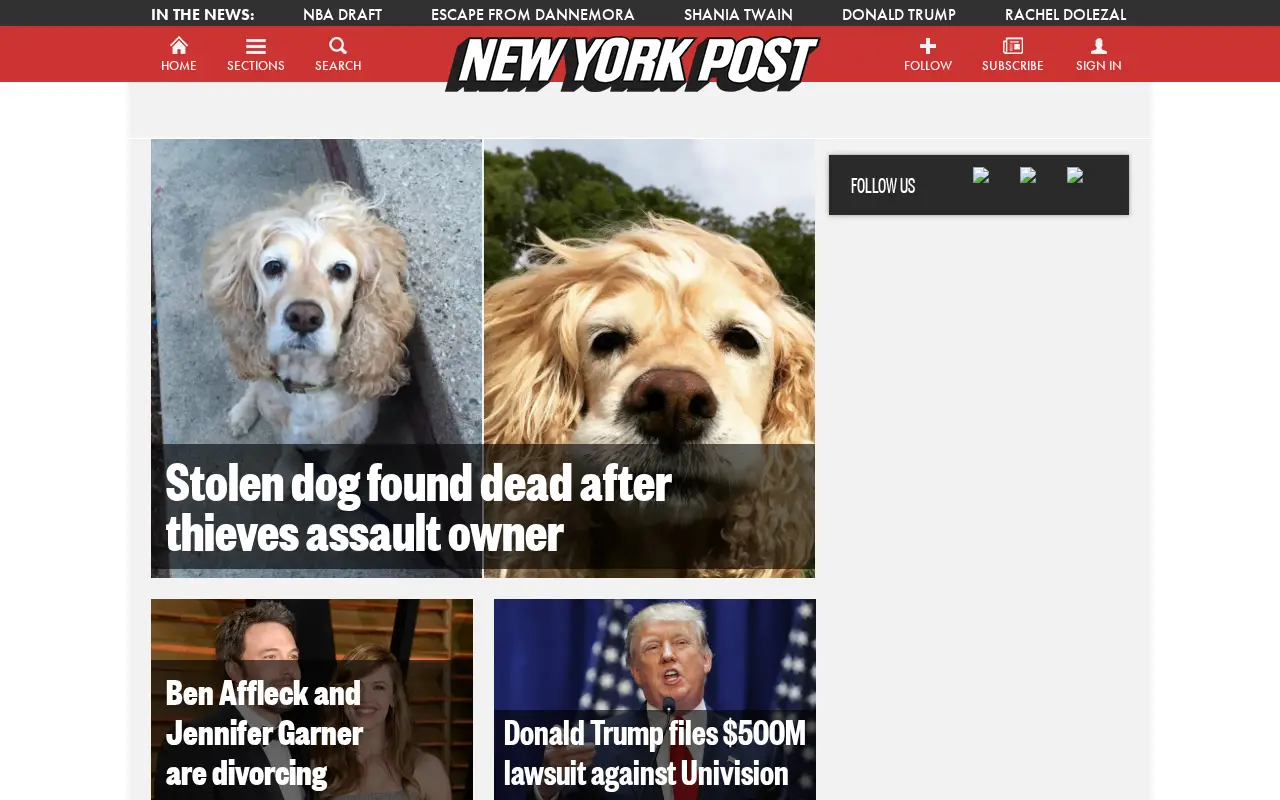Go to the New York Post logo
The height and width of the screenshot is (800, 1280).
pyautogui.click(x=632, y=63)
